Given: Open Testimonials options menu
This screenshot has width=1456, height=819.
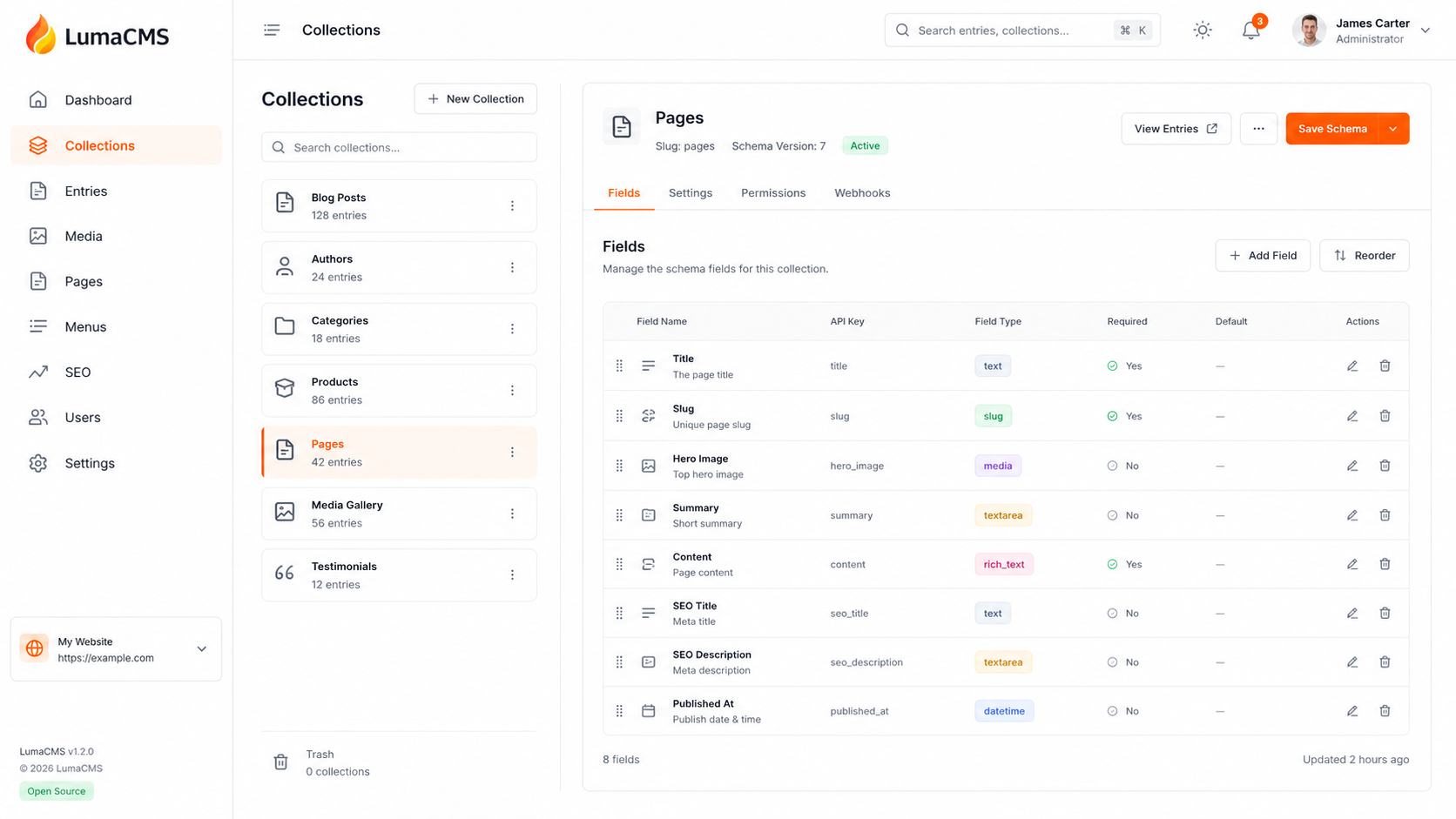Looking at the screenshot, I should click(x=512, y=575).
